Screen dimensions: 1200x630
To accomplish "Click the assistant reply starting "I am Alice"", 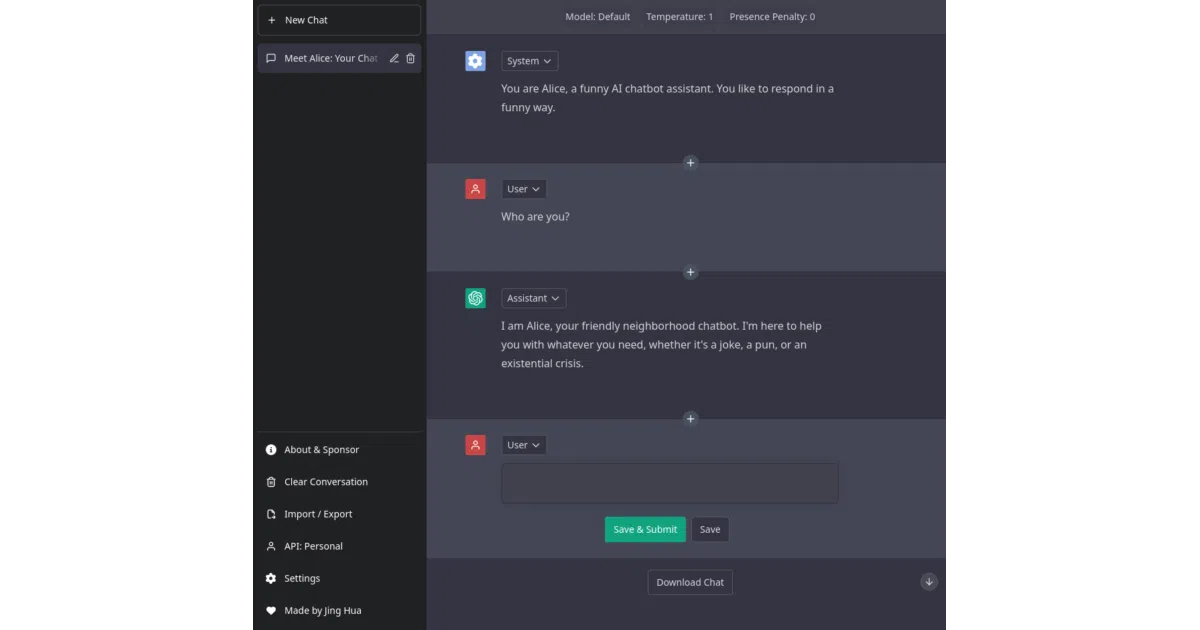I will (661, 345).
